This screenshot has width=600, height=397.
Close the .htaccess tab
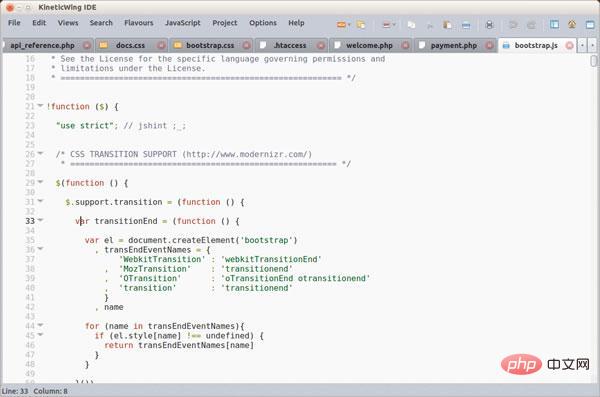click(321, 45)
